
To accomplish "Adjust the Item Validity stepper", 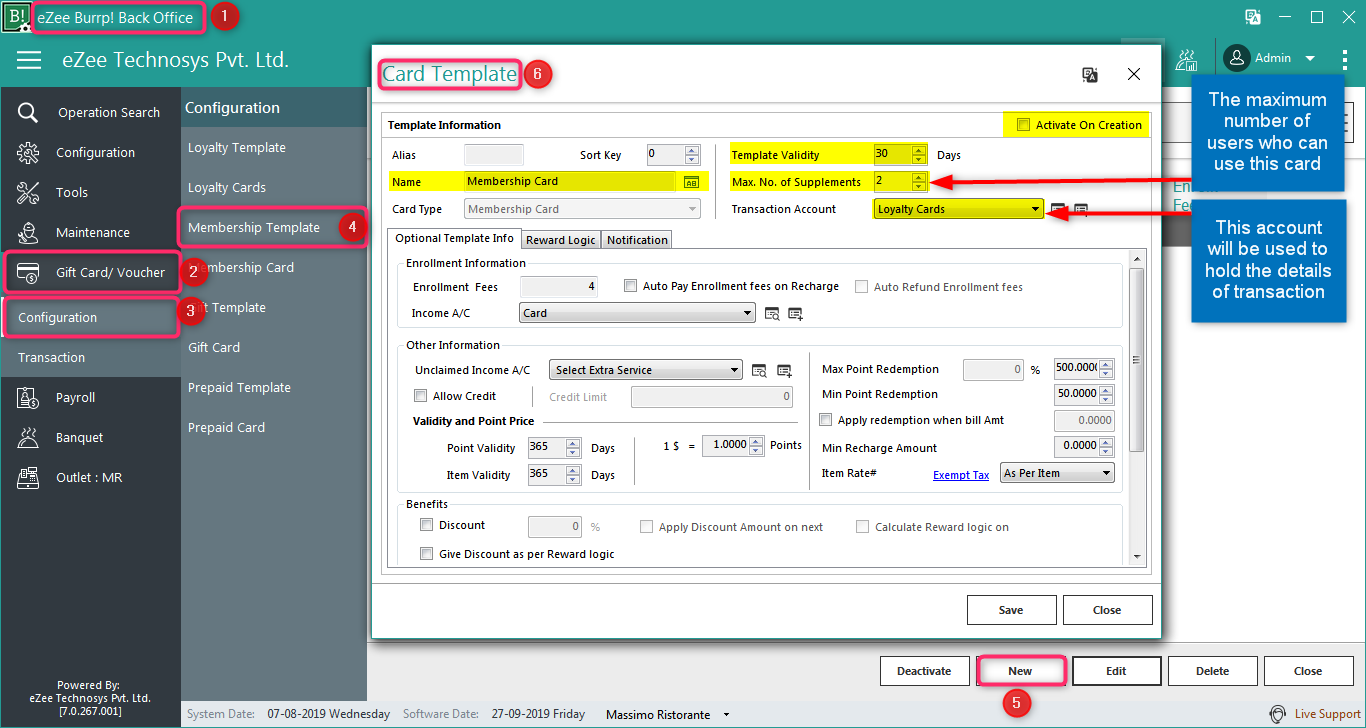I will tap(573, 475).
